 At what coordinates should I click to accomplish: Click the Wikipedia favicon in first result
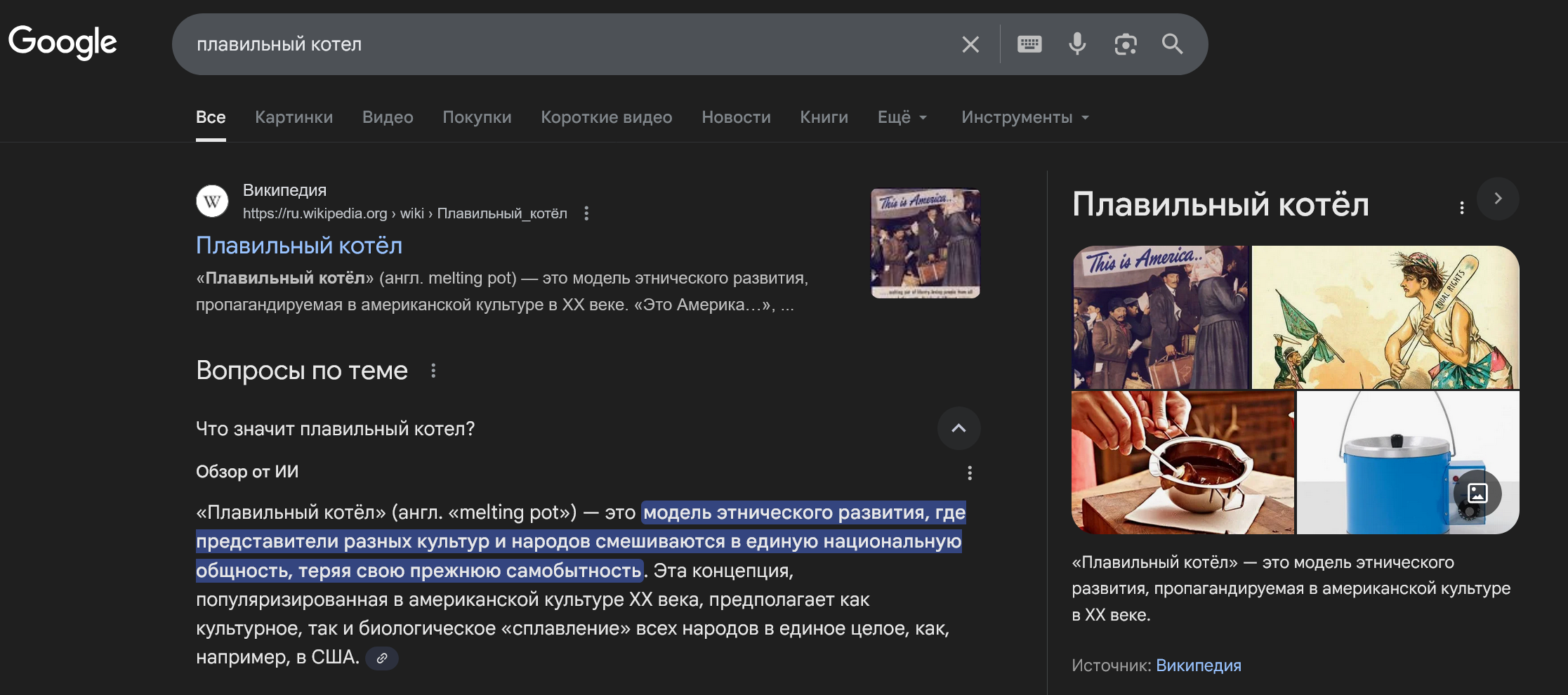click(x=212, y=201)
